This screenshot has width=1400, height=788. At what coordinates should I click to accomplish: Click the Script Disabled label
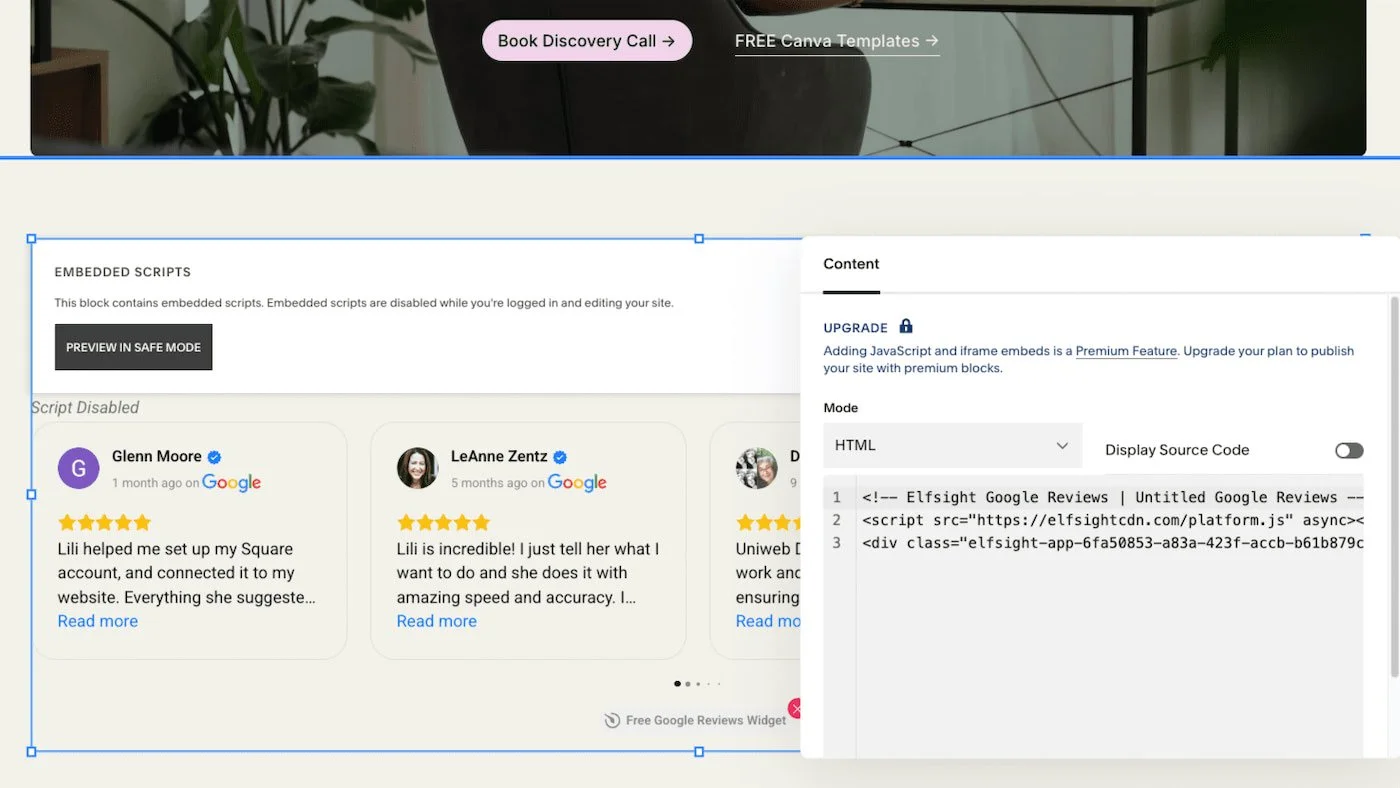85,407
